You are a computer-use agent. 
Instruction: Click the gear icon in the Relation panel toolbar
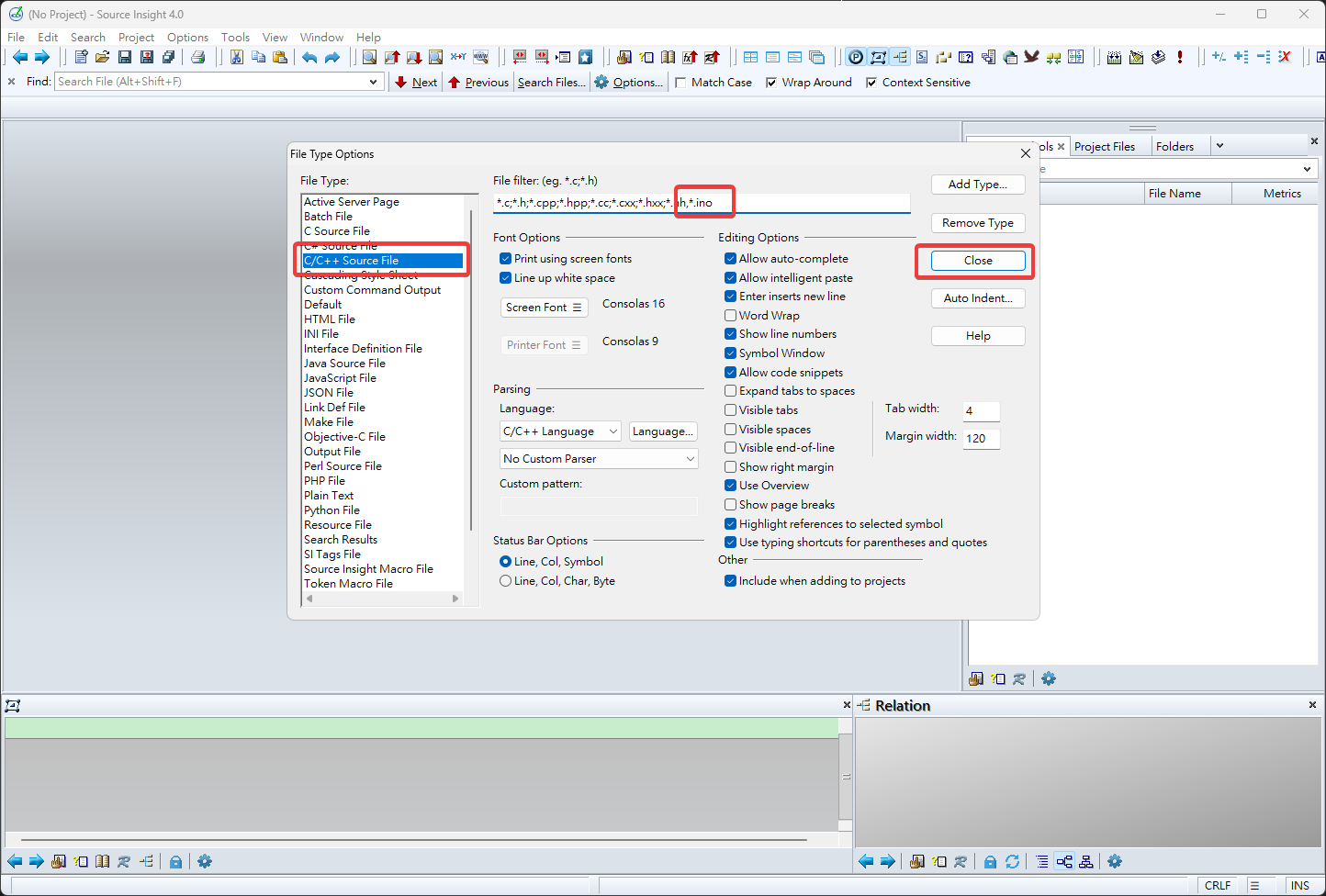click(1115, 861)
